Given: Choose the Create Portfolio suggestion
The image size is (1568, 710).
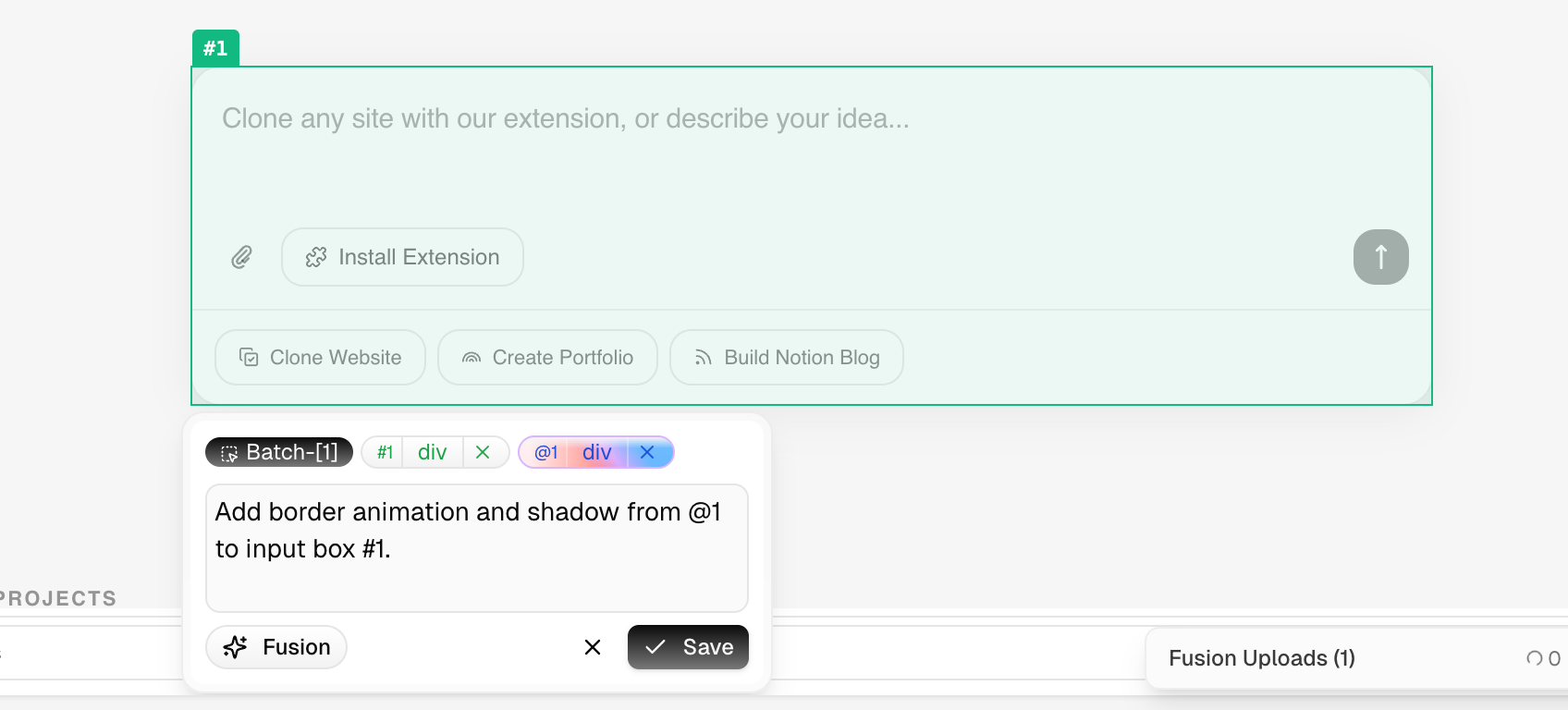Looking at the screenshot, I should pyautogui.click(x=547, y=358).
